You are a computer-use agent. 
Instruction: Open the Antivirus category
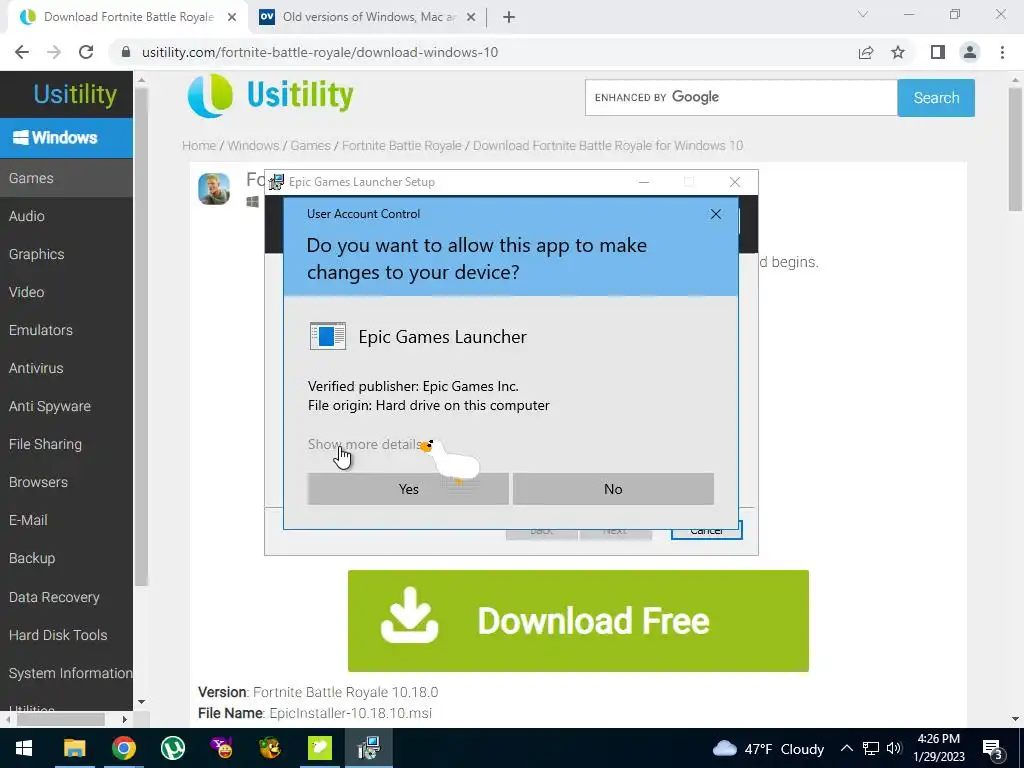[x=66, y=368]
